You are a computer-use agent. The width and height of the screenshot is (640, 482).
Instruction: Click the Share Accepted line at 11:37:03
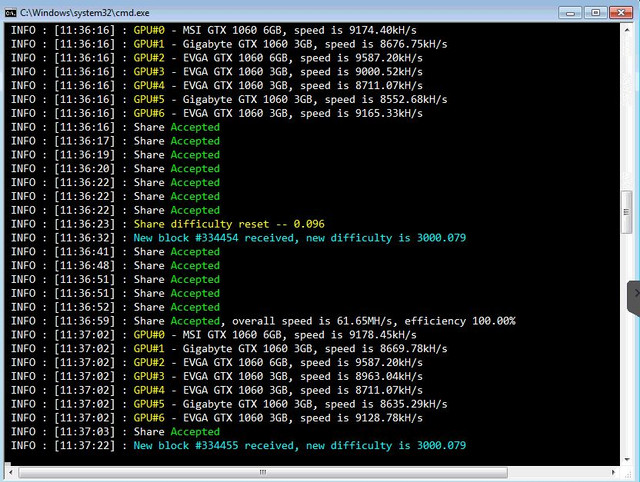(116, 432)
